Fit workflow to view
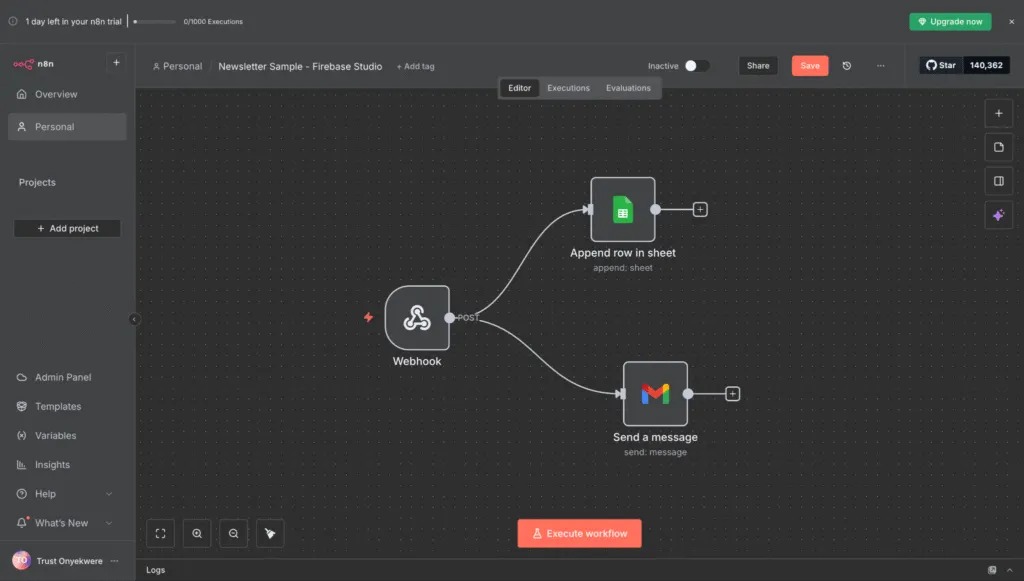 (x=160, y=534)
